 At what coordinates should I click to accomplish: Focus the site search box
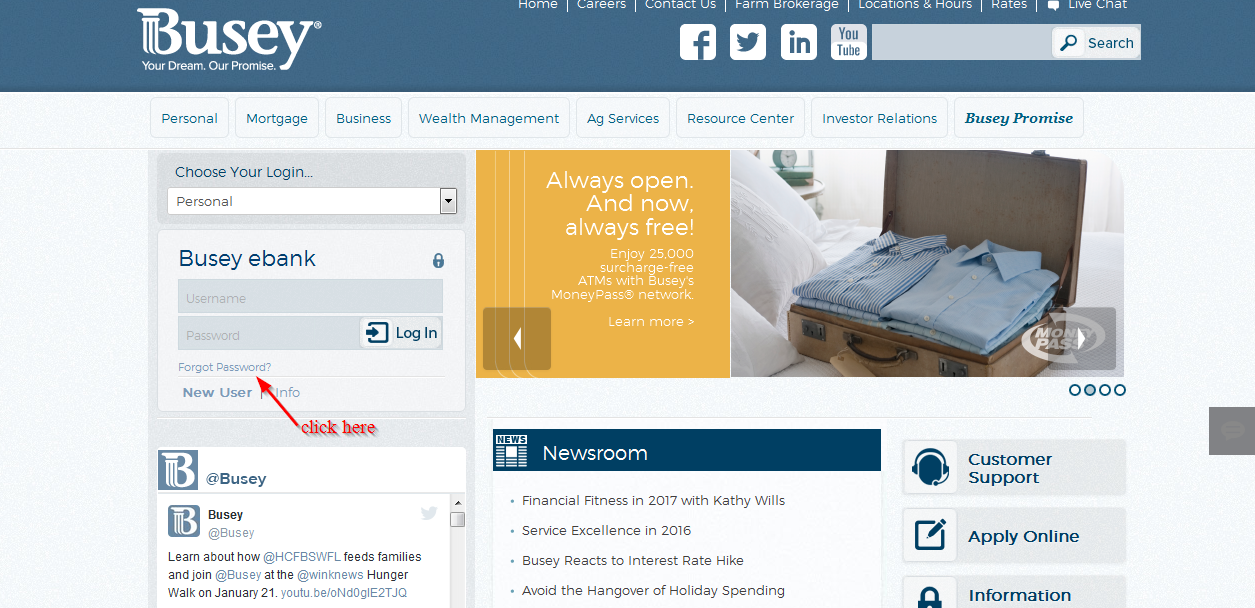[x=962, y=42]
